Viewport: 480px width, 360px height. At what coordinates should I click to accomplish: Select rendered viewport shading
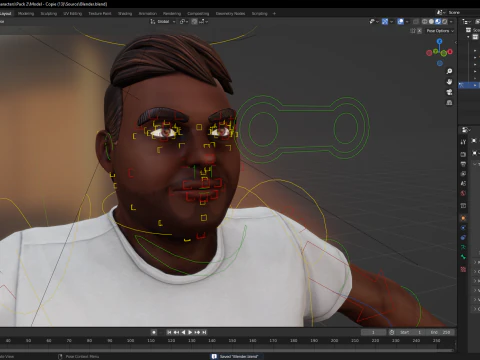point(444,21)
